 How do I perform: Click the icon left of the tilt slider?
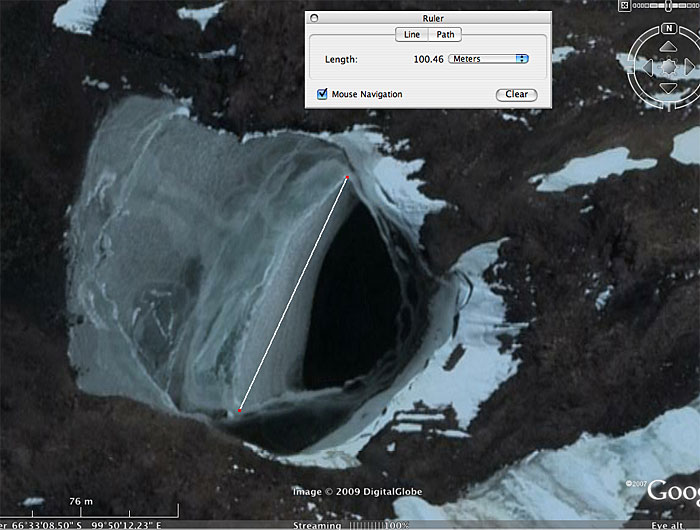coord(624,5)
